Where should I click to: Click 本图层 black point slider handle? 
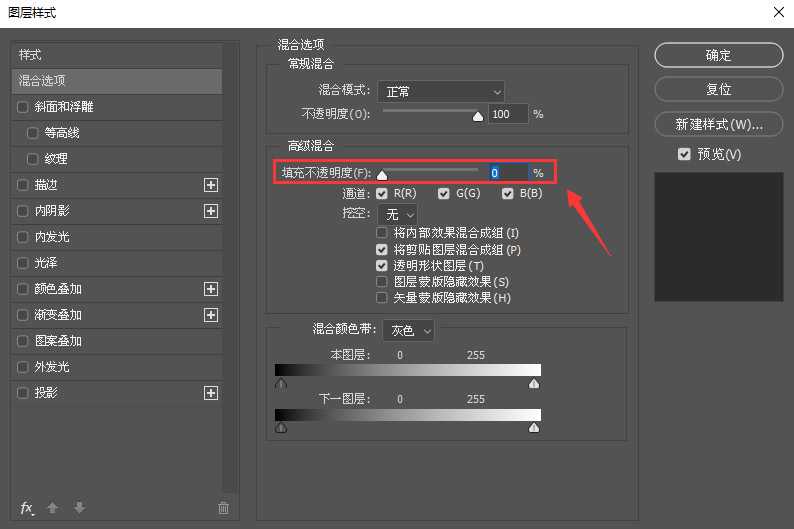point(281,383)
